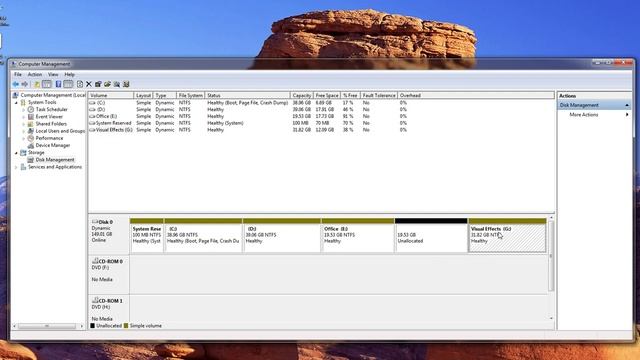The height and width of the screenshot is (360, 640).
Task: Toggle the Show/Hide Action Pane toolbar icon
Action: [x=68, y=84]
